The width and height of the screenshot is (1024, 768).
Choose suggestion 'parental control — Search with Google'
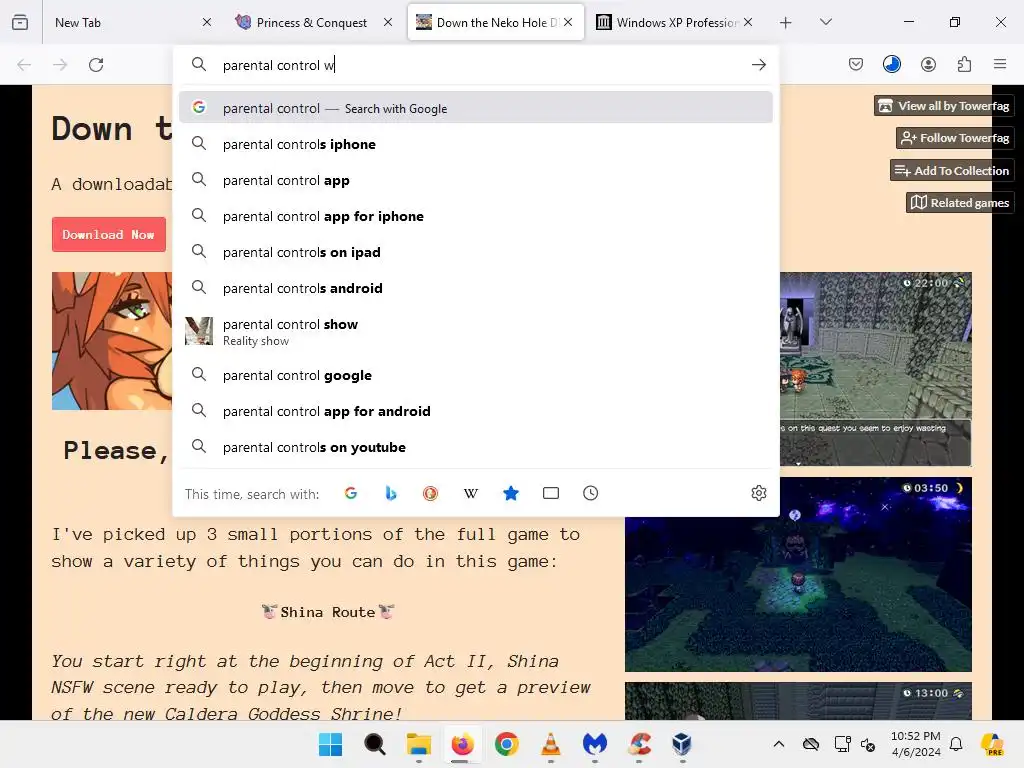pyautogui.click(x=476, y=108)
